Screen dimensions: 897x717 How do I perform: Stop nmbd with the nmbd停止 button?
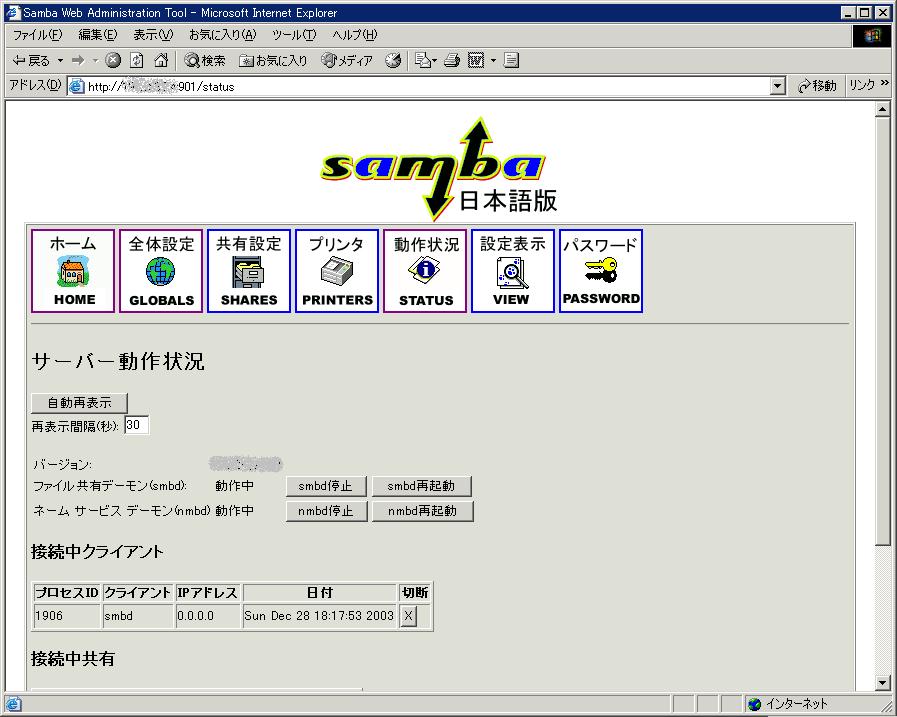tap(326, 511)
